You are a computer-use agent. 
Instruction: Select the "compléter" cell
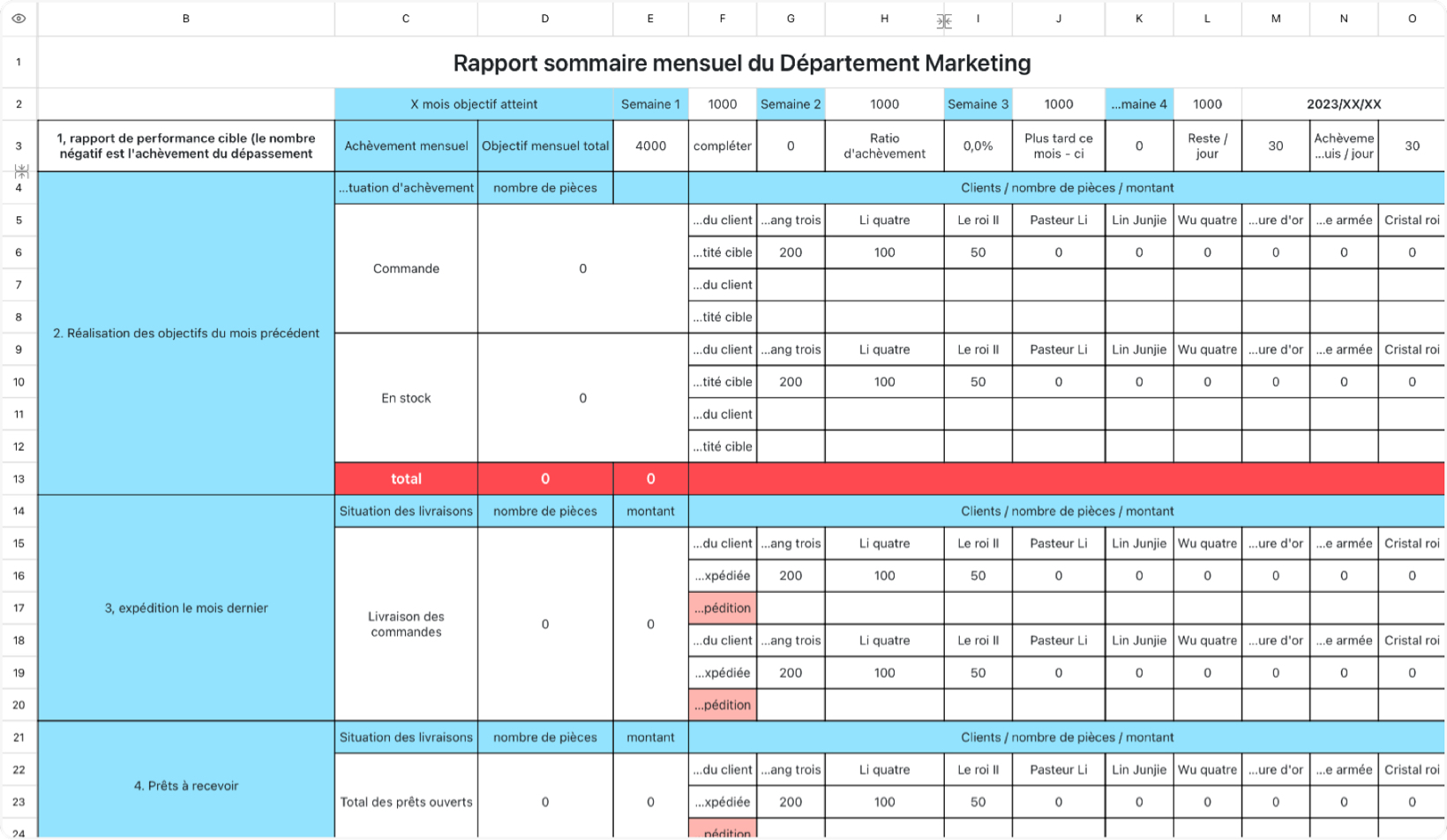tap(723, 146)
